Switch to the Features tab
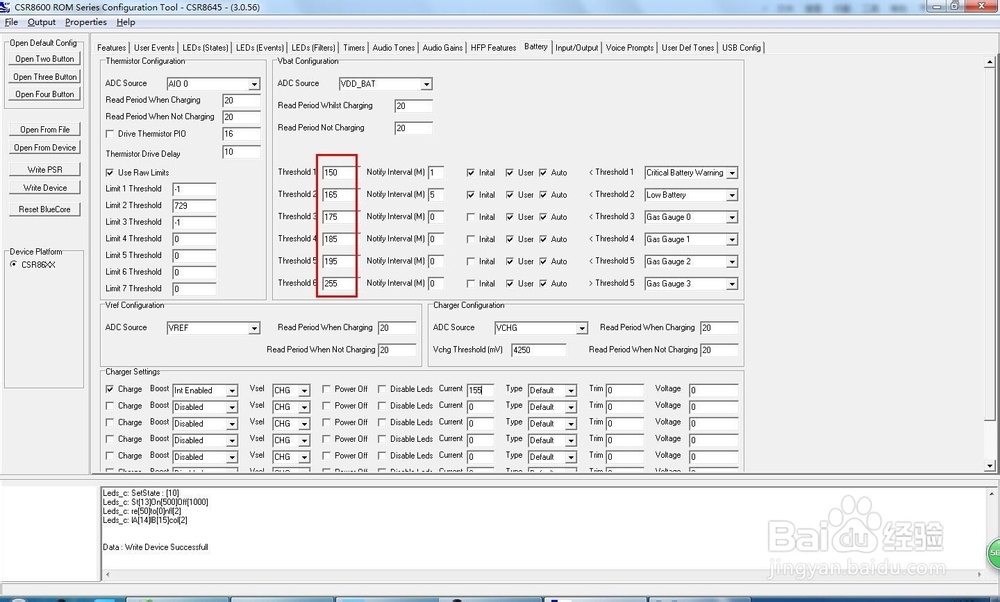 tap(112, 47)
